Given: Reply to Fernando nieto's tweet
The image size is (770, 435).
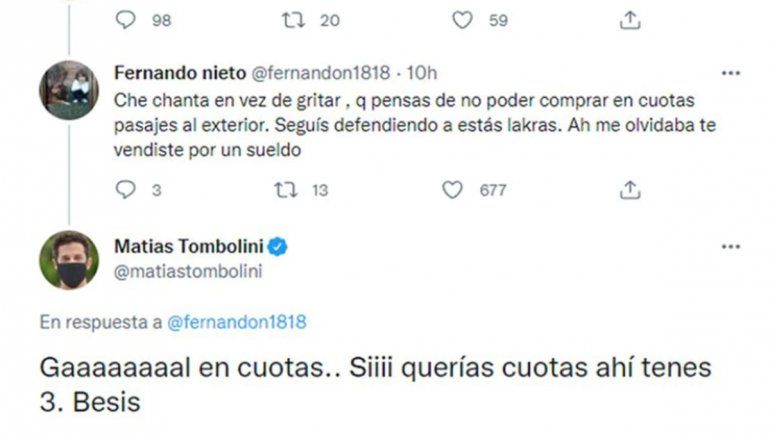Looking at the screenshot, I should (x=125, y=189).
